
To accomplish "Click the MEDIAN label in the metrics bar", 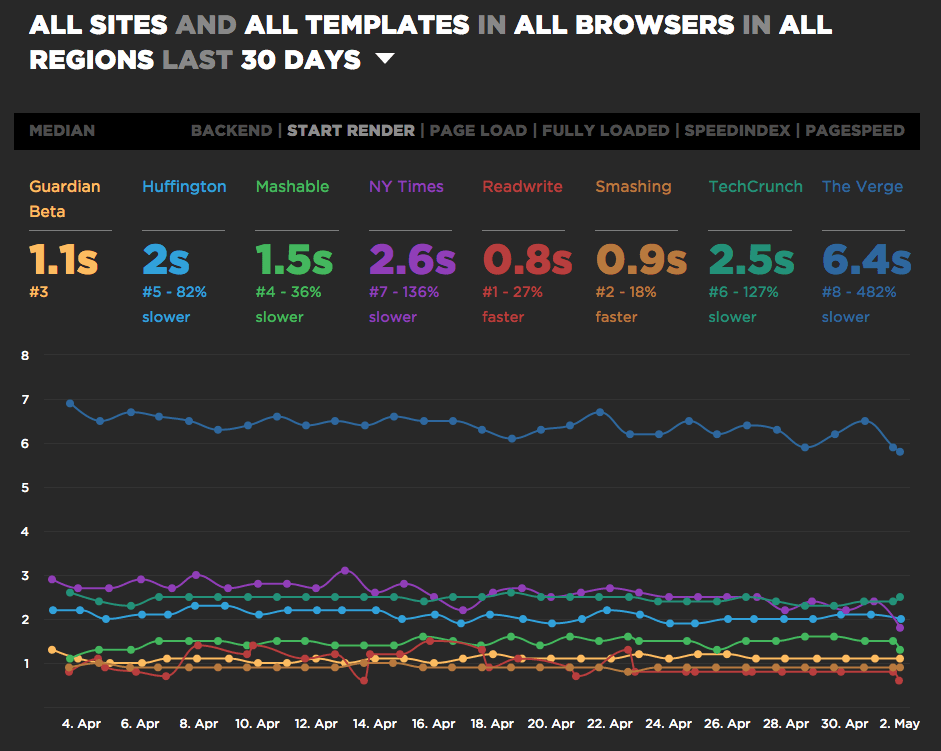I will coord(64,131).
